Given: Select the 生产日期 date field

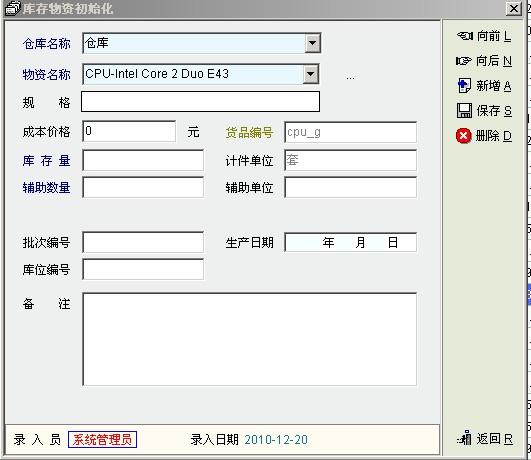Looking at the screenshot, I should tap(351, 242).
